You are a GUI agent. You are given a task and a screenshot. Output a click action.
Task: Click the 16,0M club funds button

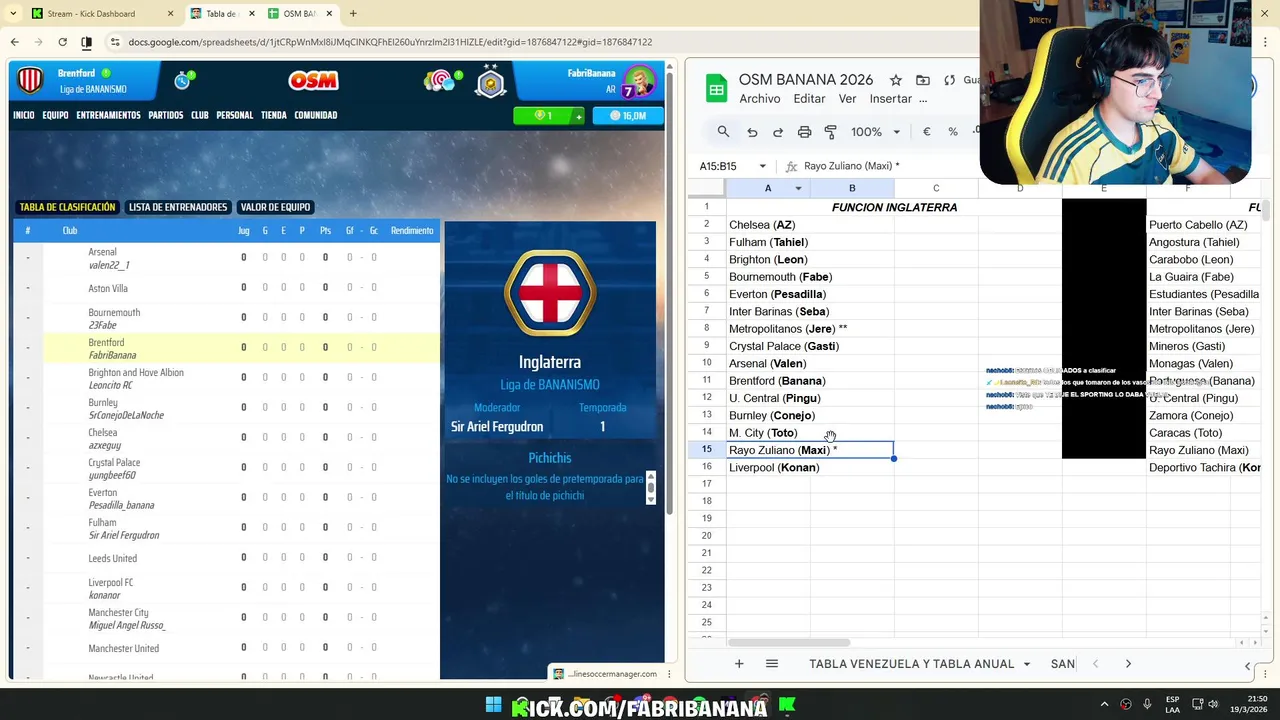pyautogui.click(x=628, y=116)
